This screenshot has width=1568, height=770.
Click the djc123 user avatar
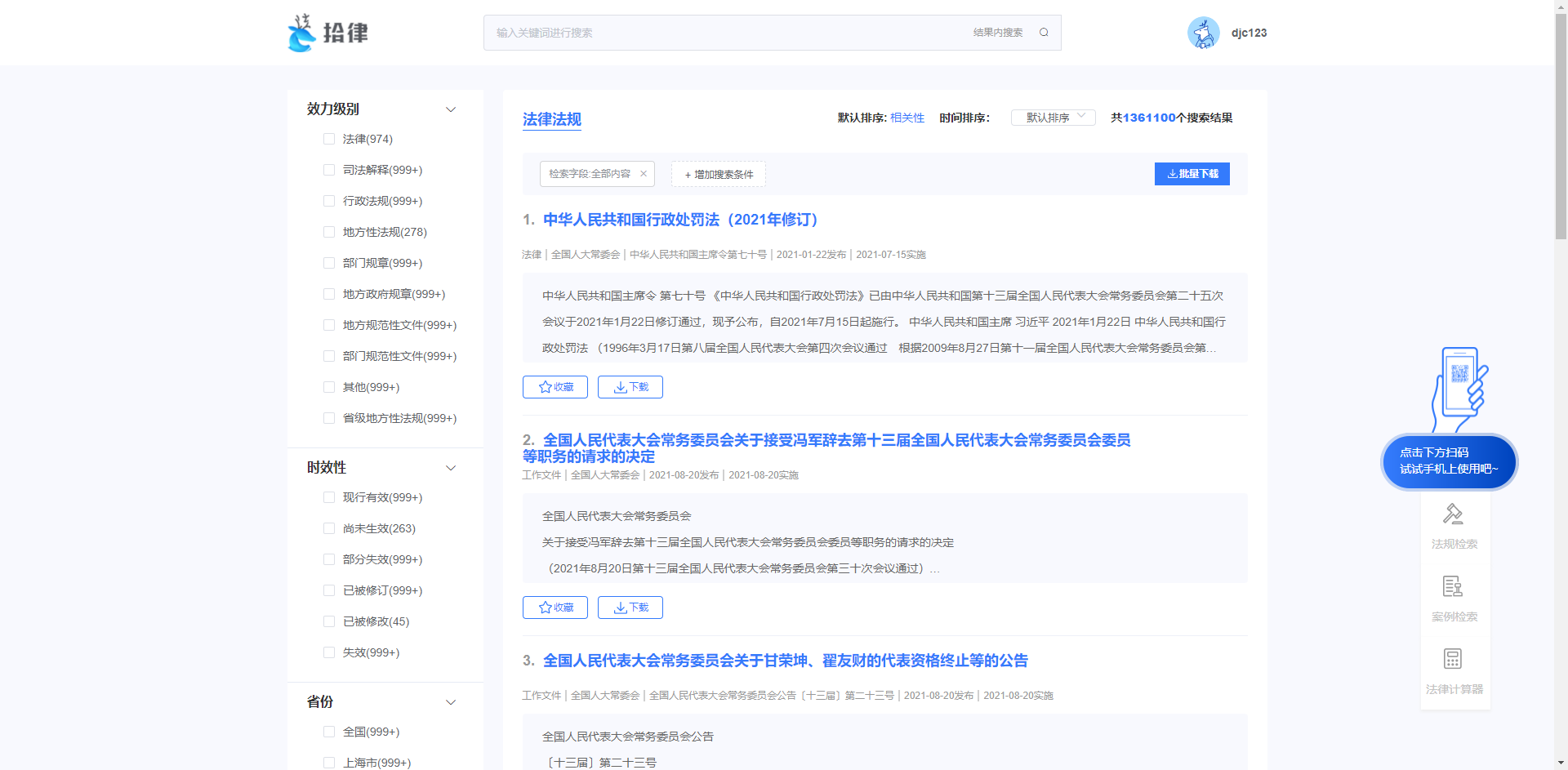click(x=1203, y=33)
